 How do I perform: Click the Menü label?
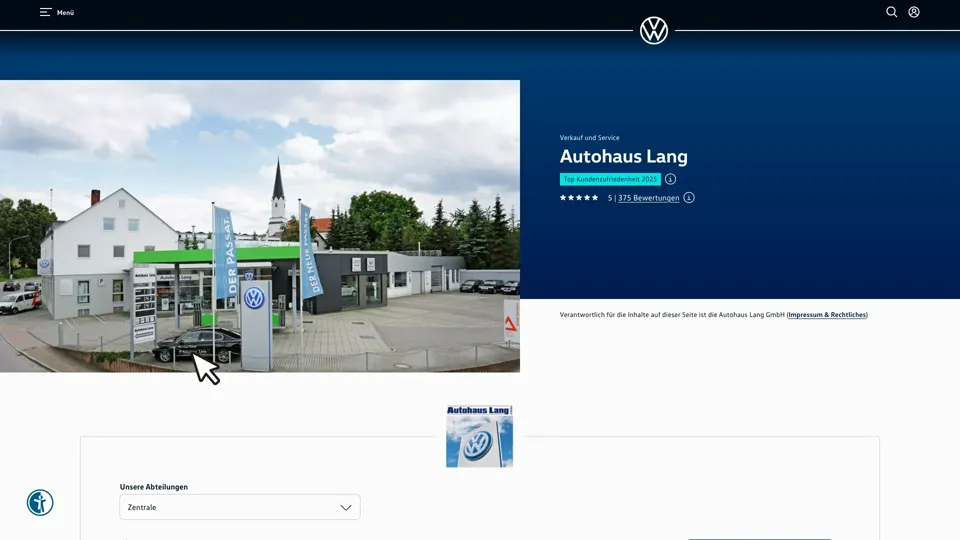[66, 12]
